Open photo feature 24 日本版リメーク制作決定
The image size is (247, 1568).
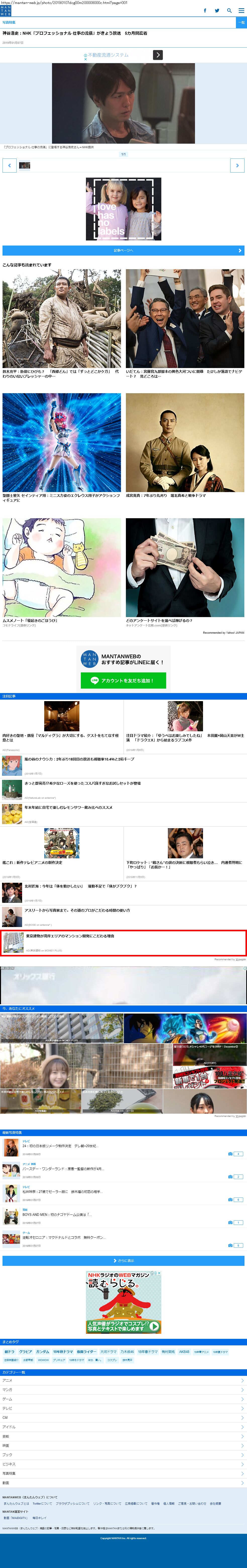pos(124,1147)
